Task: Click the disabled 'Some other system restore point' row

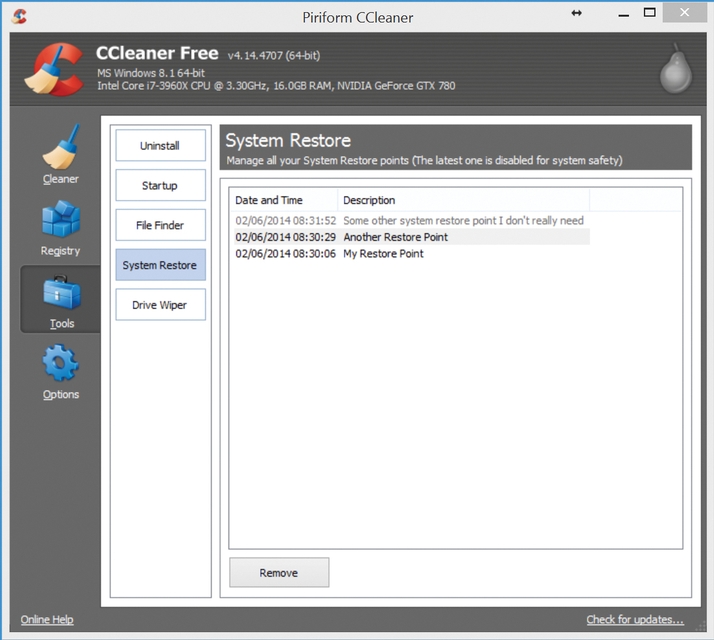Action: (x=412, y=220)
